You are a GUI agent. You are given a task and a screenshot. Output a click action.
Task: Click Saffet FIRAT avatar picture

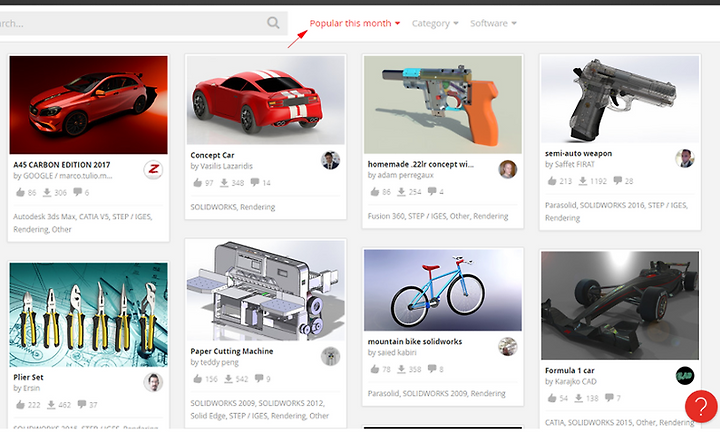[685, 158]
